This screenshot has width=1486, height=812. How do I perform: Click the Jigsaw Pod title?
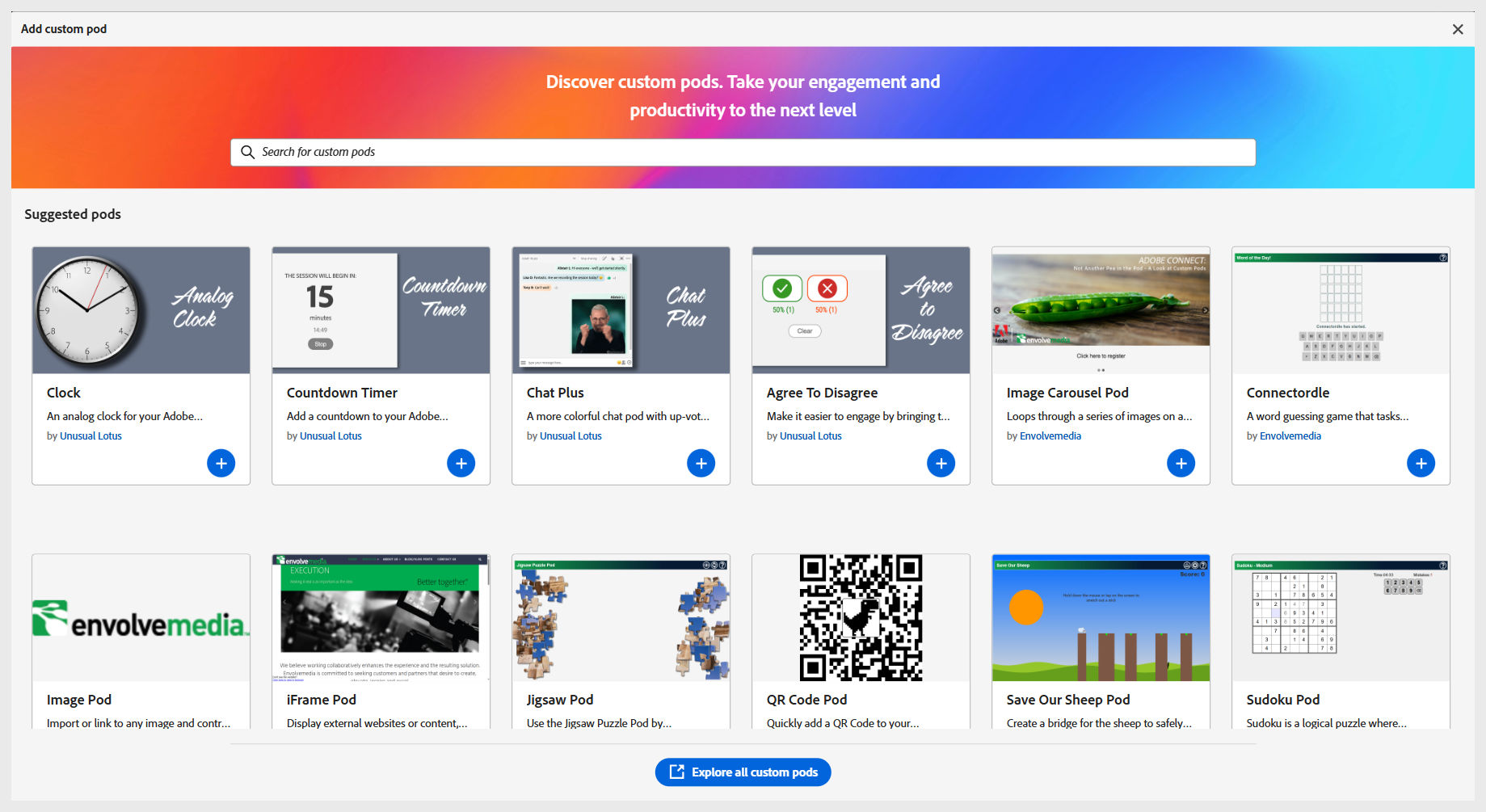560,700
